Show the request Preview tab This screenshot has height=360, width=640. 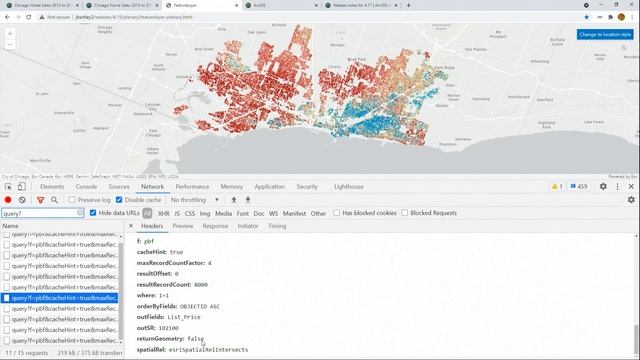pyautogui.click(x=182, y=226)
